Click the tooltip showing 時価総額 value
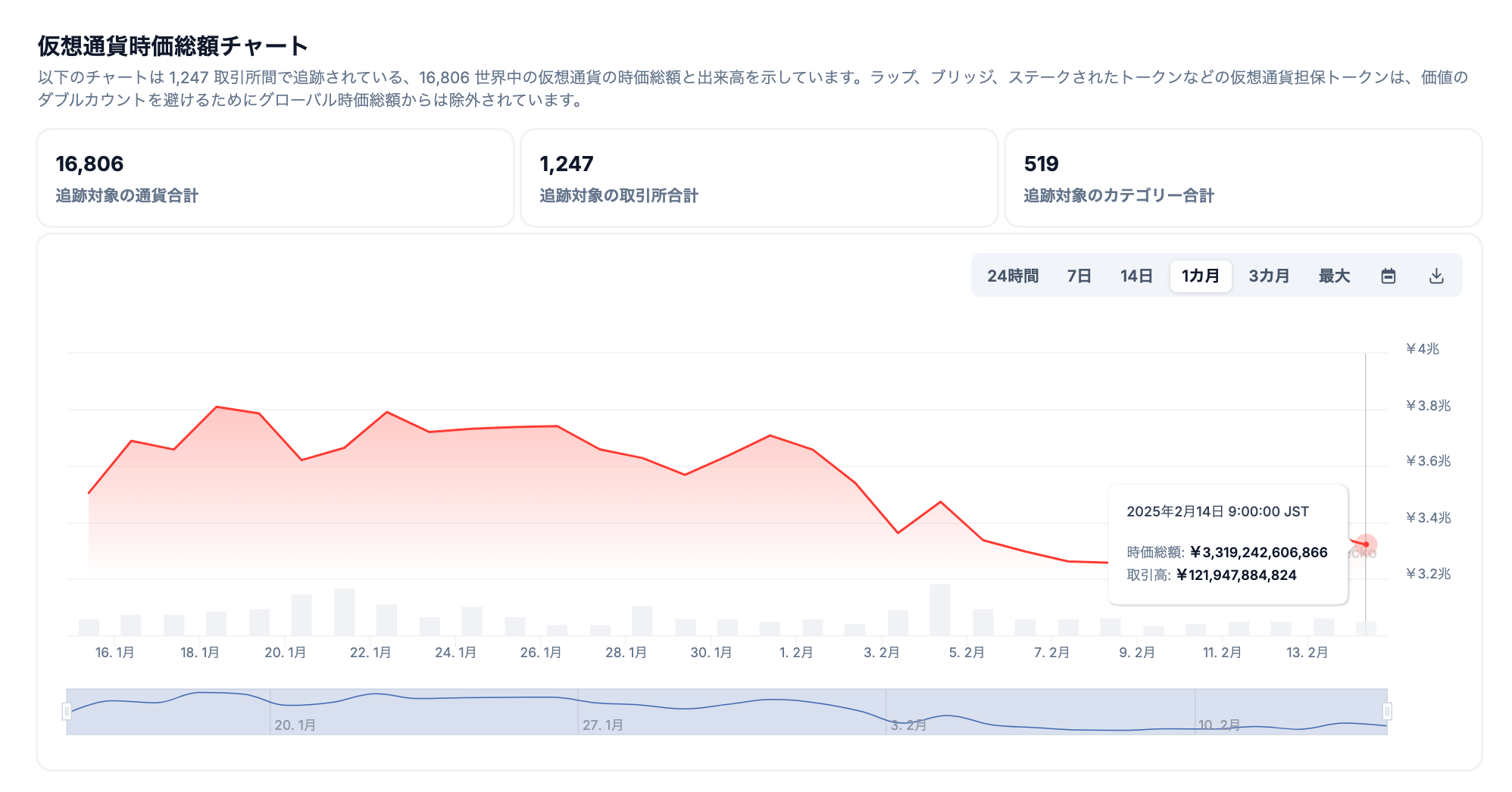The width and height of the screenshot is (1512, 792). tap(1229, 552)
